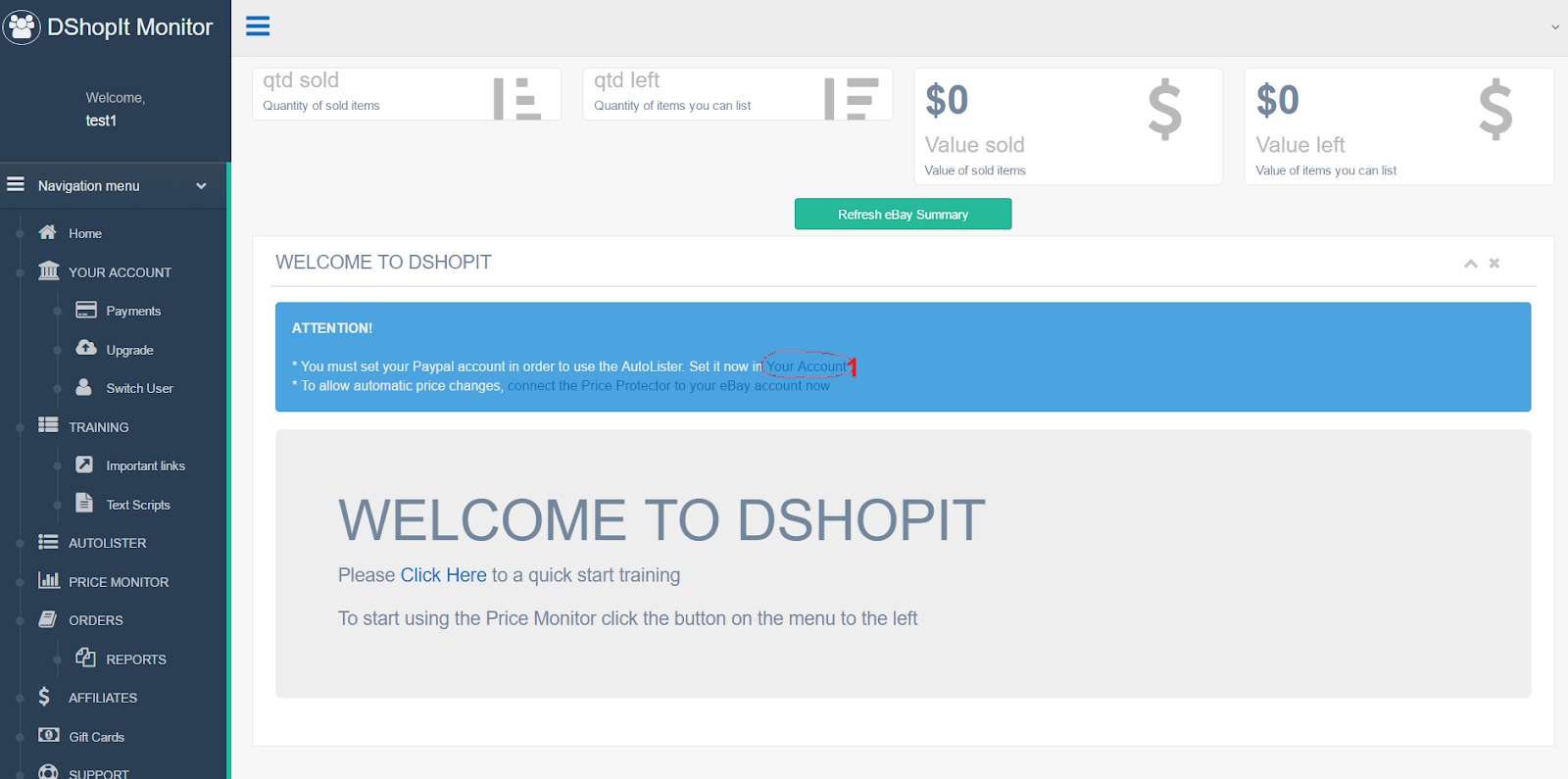Click the Gift Cards money icon
The image size is (1568, 779).
48,735
